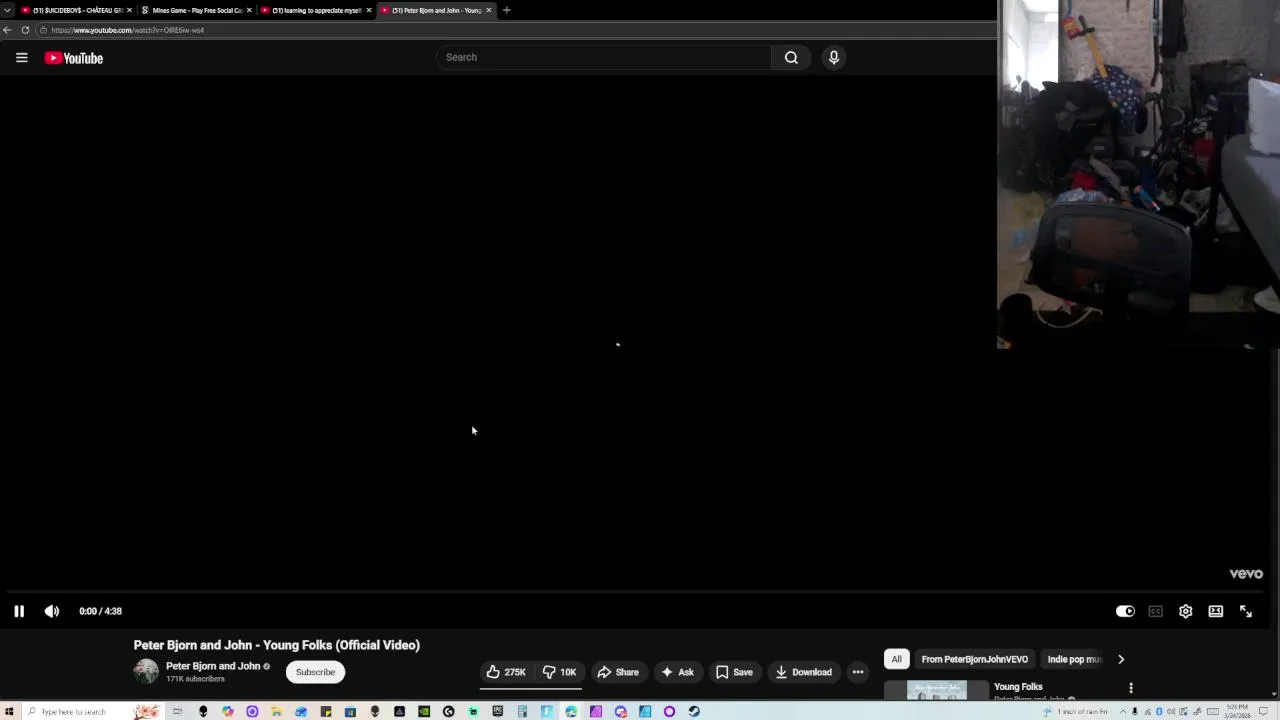Viewport: 1280px width, 720px height.
Task: Toggle the autoplay switch in player controls
Action: (x=1125, y=611)
